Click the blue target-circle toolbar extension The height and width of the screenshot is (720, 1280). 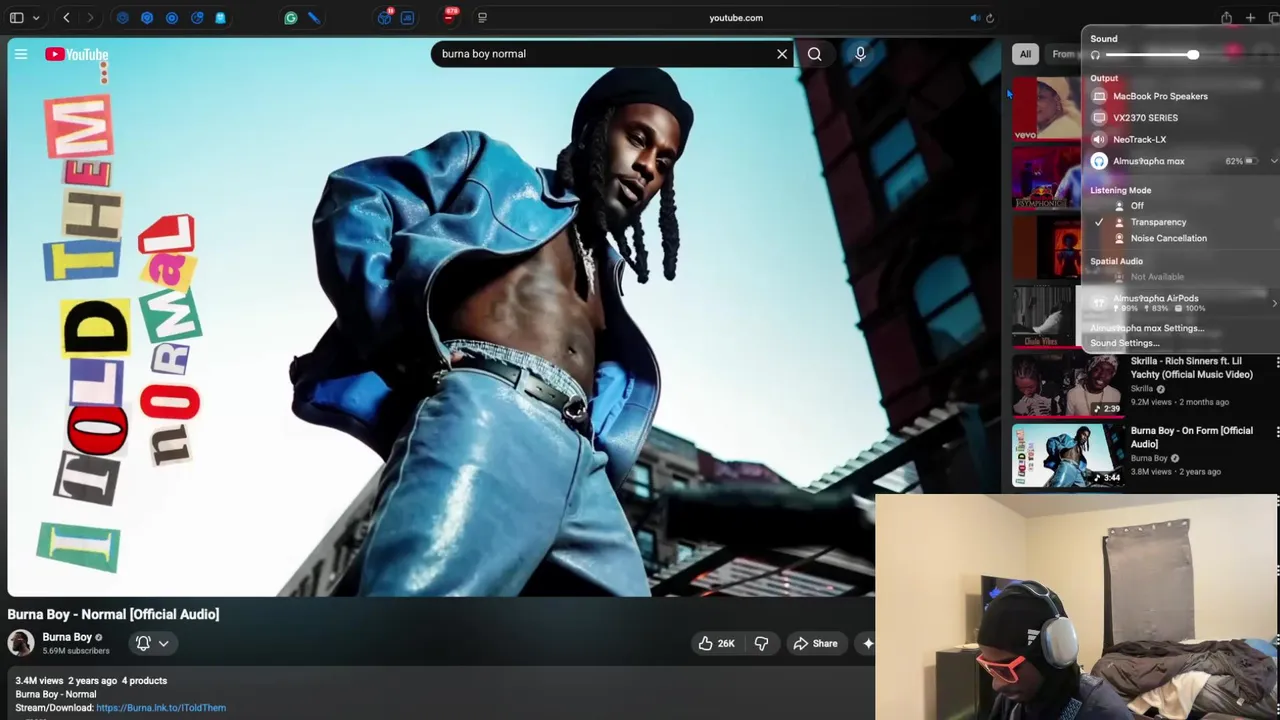coord(171,18)
